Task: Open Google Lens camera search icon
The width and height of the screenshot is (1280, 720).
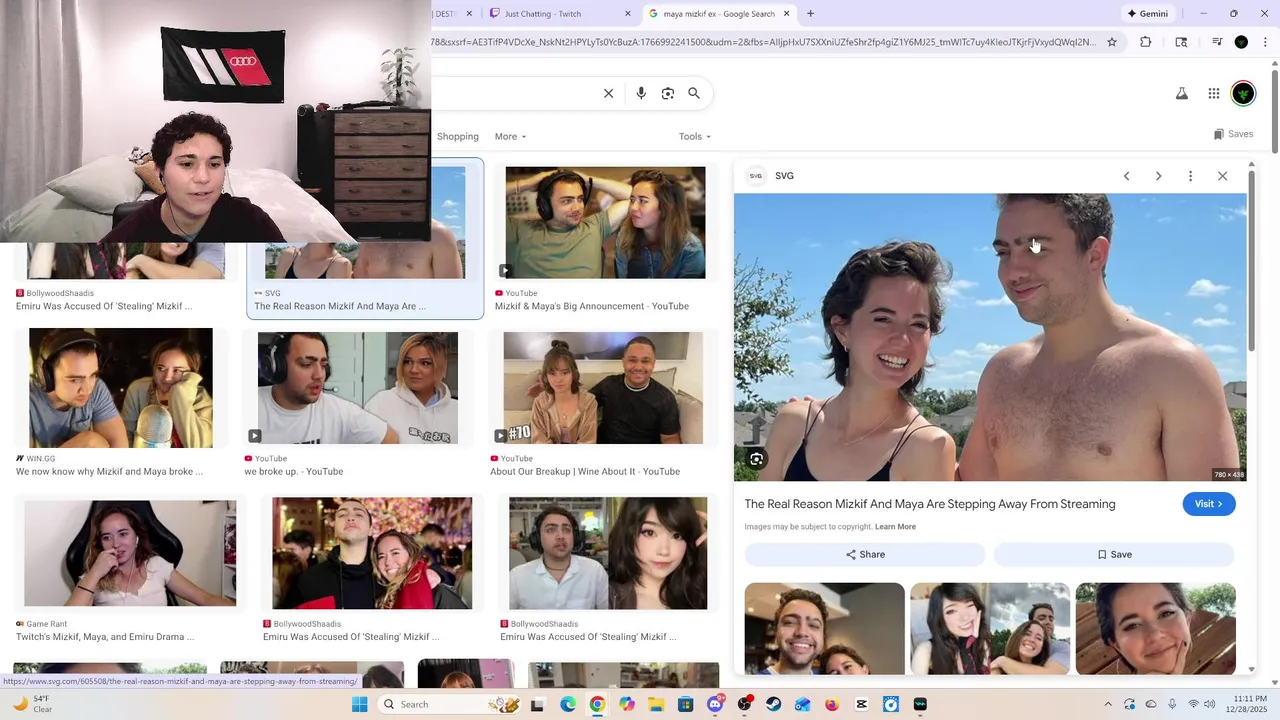Action: (668, 93)
